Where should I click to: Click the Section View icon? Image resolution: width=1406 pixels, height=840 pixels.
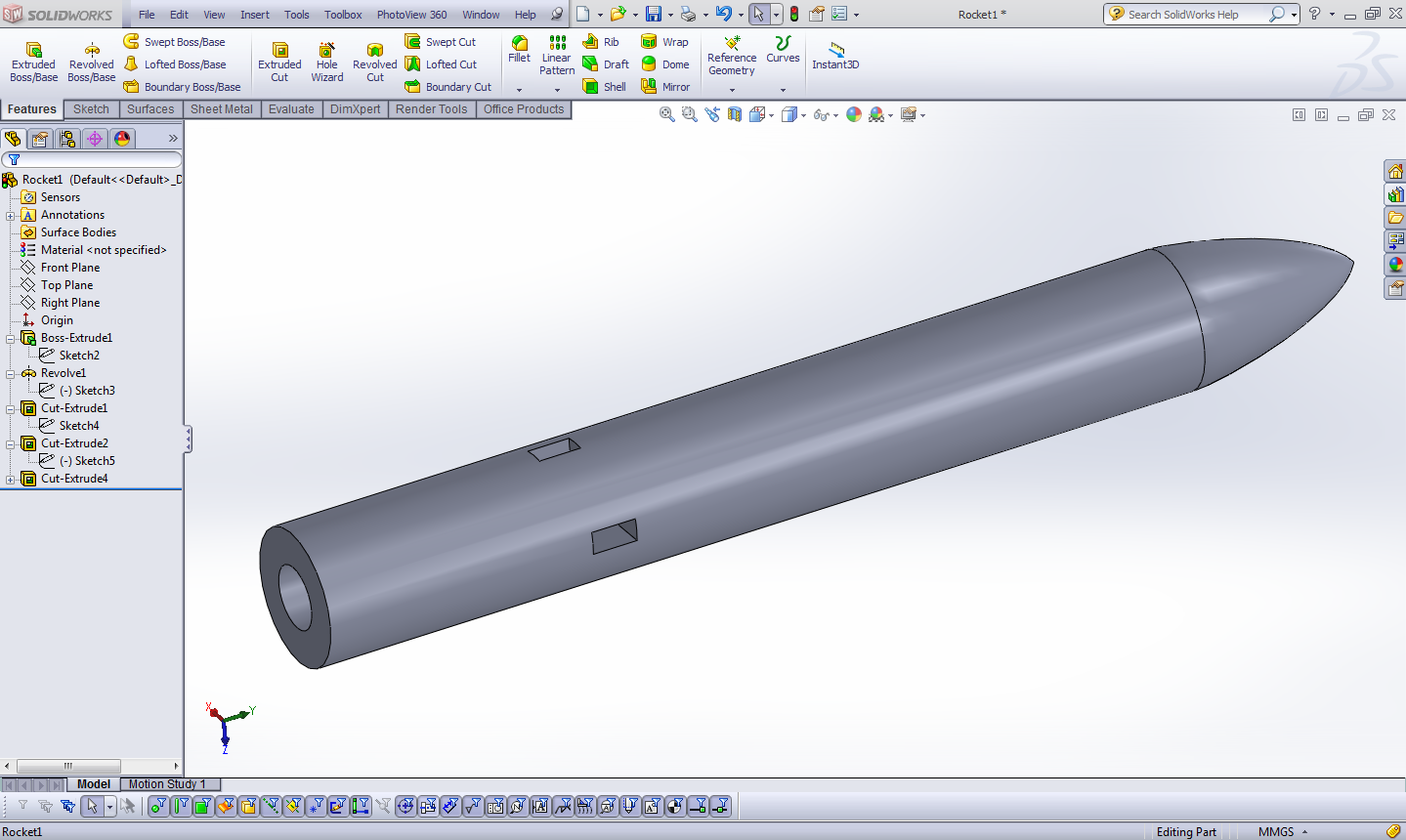pos(735,114)
